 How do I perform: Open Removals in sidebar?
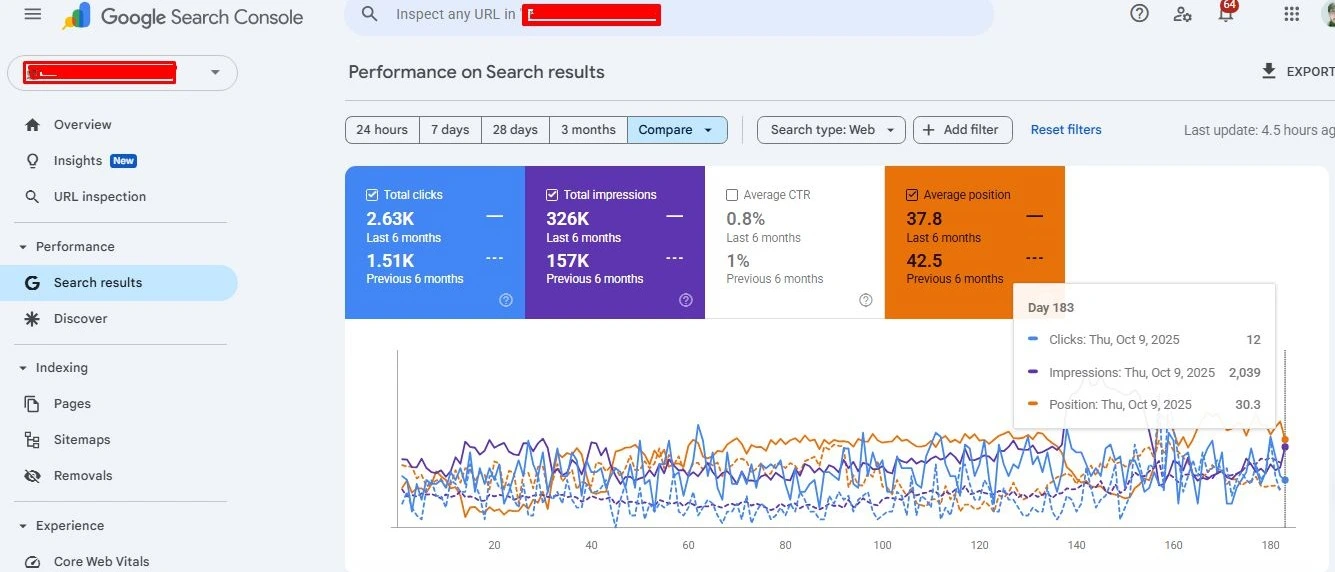[x=83, y=476]
